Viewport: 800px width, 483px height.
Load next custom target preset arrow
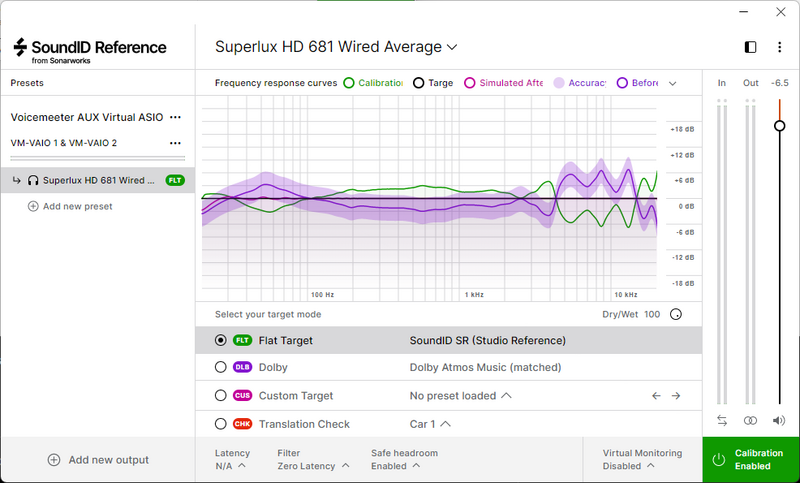point(676,396)
